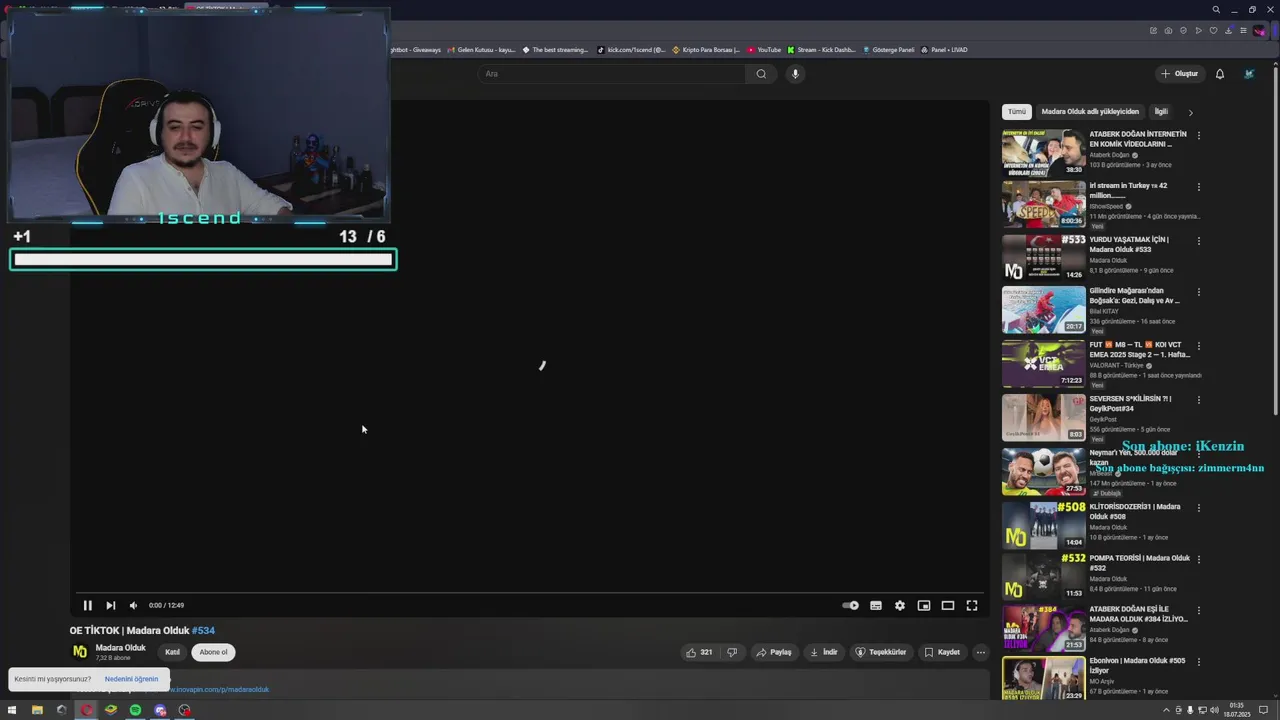Image resolution: width=1280 pixels, height=720 pixels.
Task: Open browser downloads icon in toolbar
Action: tap(1228, 30)
